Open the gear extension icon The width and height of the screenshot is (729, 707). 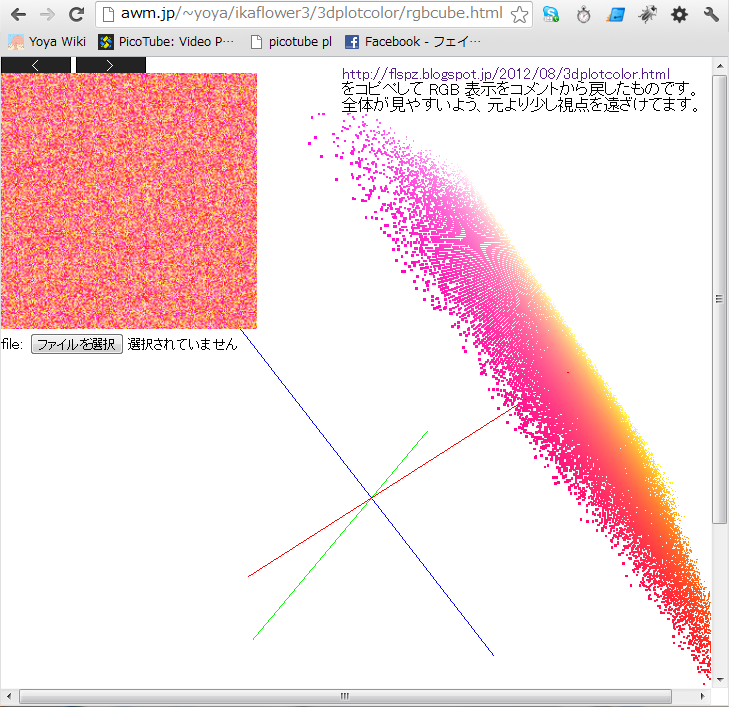point(679,15)
